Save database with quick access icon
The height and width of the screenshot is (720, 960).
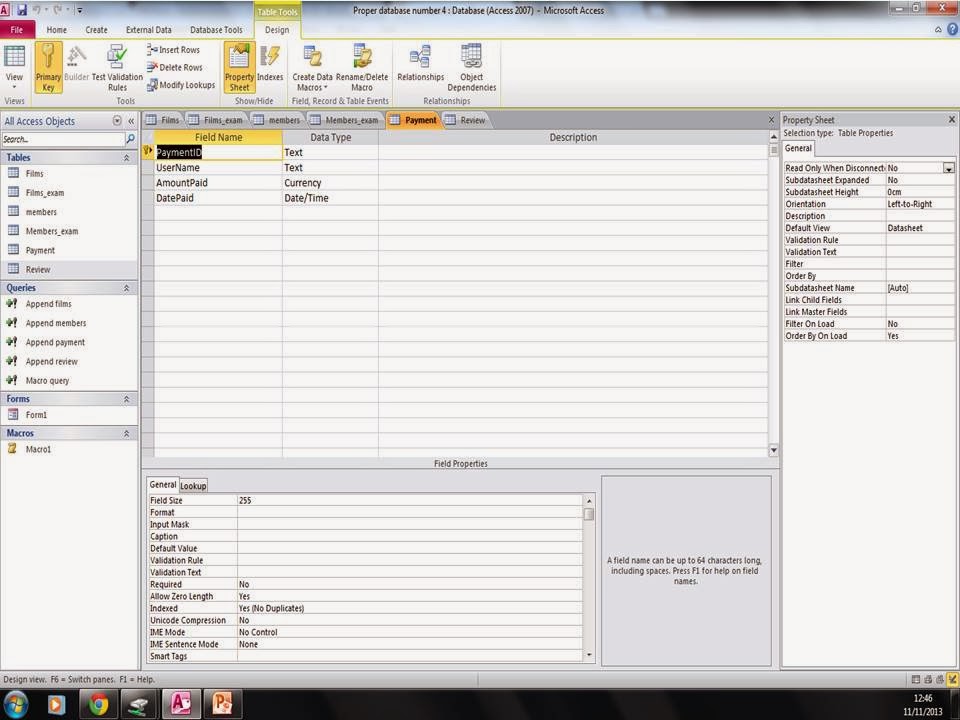(x=21, y=10)
